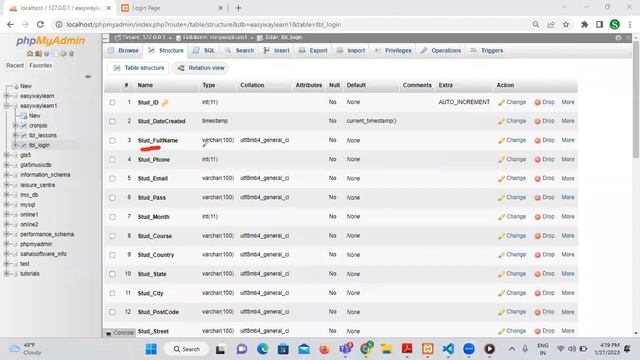Open Chrome extensions puzzle icon

(x=584, y=24)
